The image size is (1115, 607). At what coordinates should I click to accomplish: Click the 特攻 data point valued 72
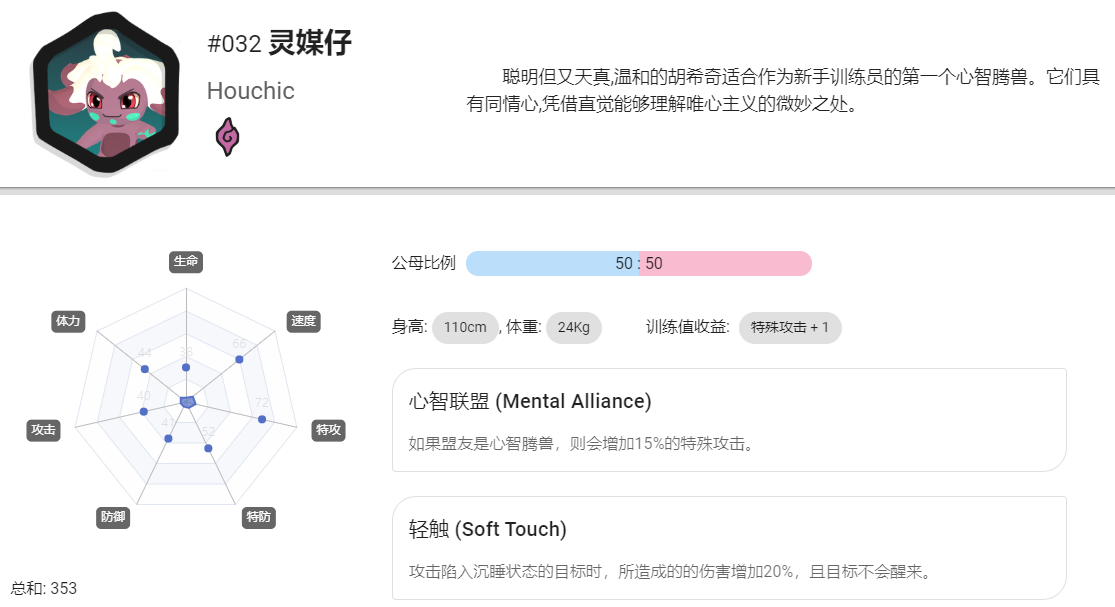[262, 419]
